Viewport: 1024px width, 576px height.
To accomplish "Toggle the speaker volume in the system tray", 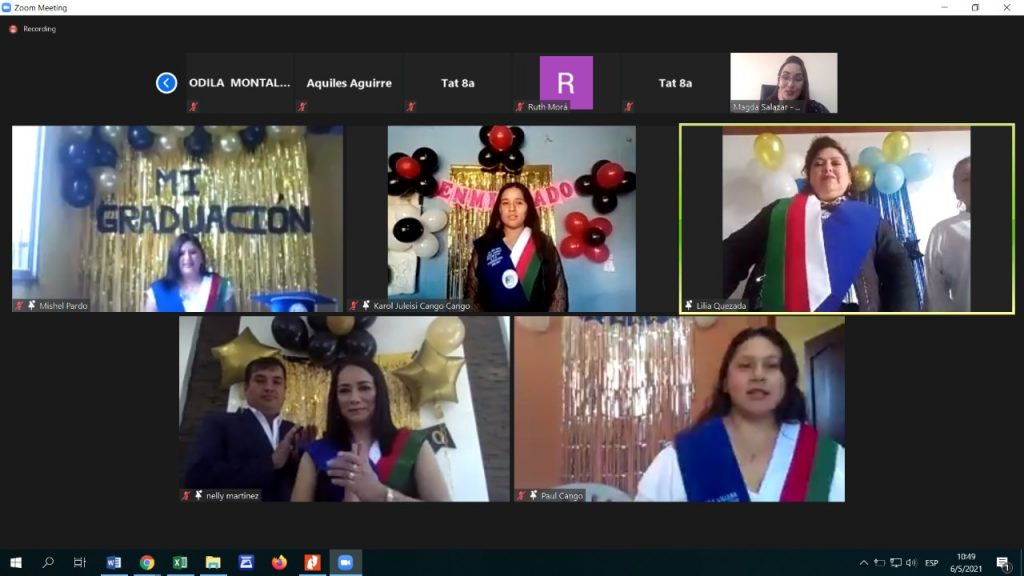I will coord(912,562).
